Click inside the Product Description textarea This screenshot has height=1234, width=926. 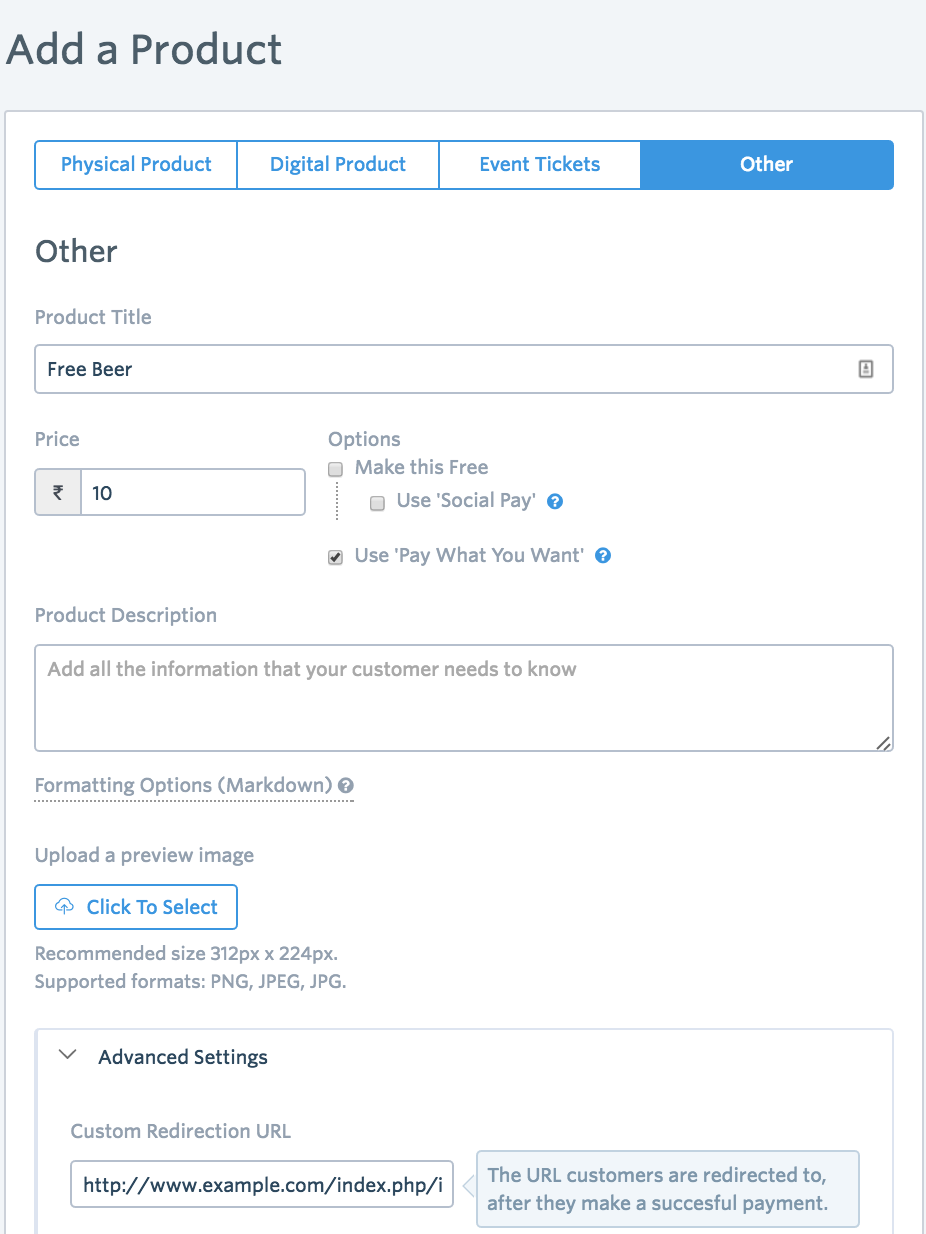point(463,698)
